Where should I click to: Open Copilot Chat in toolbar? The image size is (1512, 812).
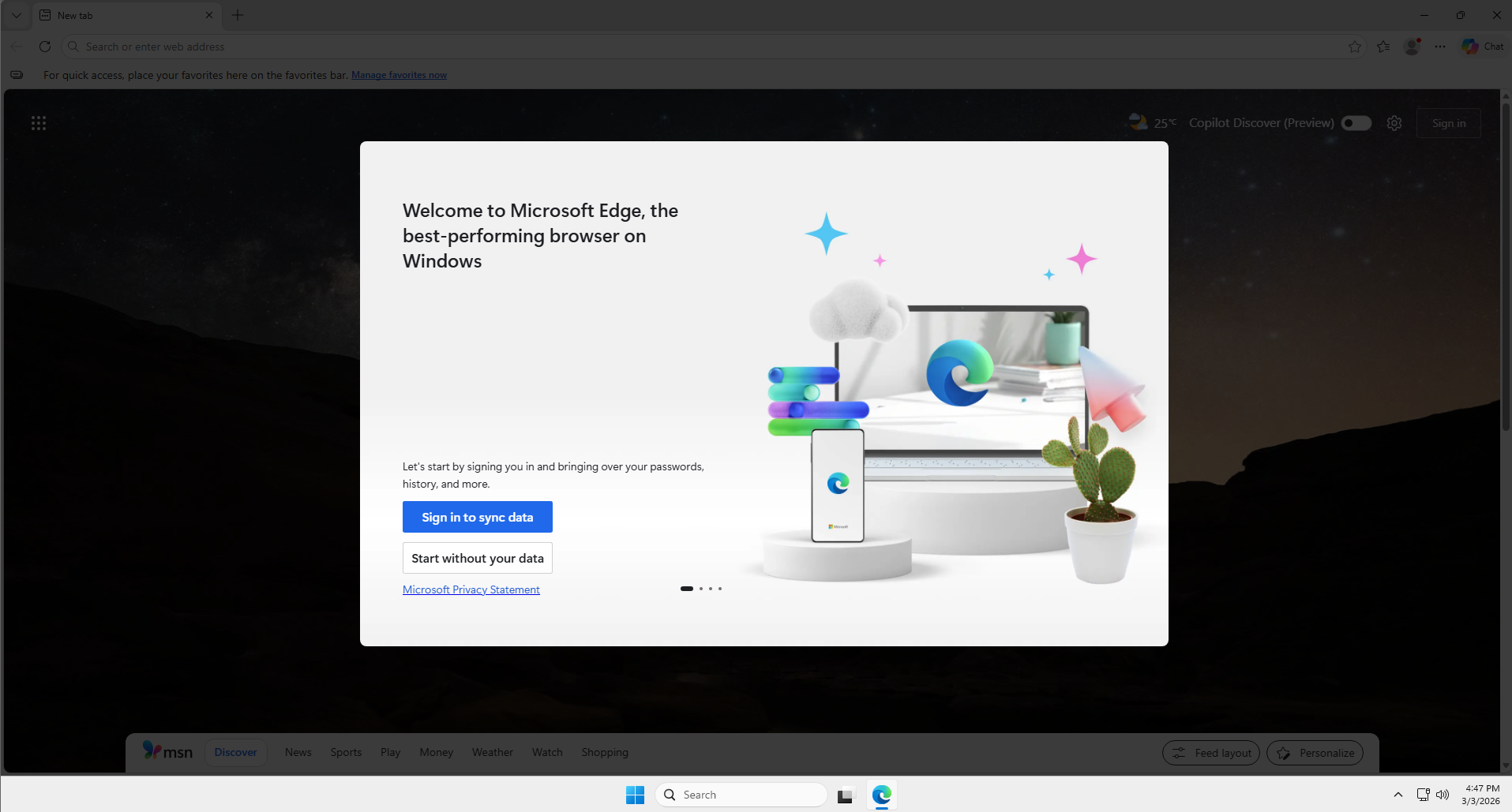pos(1482,47)
